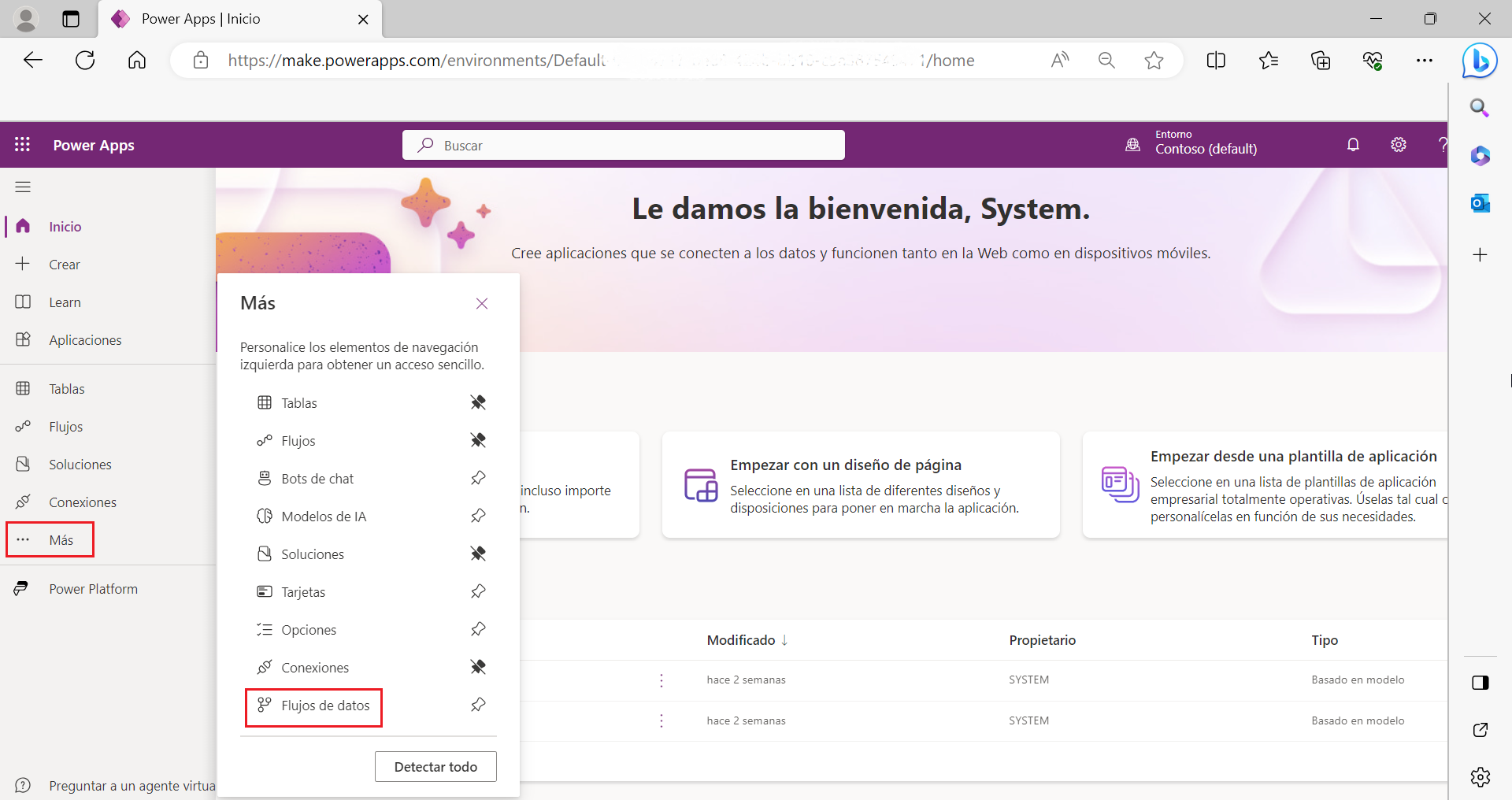Unpin Conexiones from navigation
This screenshot has height=800, width=1512.
tap(478, 667)
